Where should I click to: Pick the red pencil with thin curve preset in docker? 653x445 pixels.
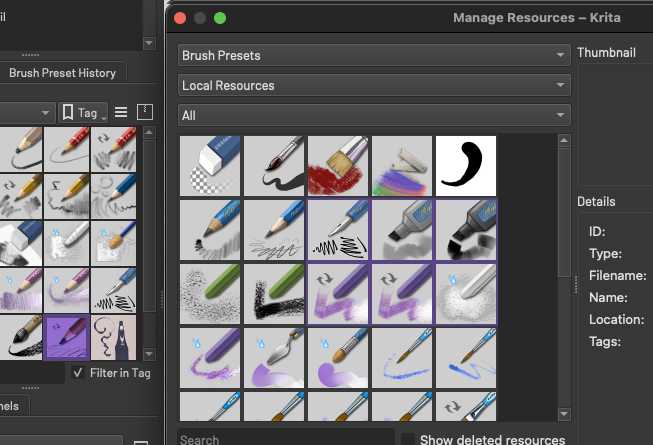67,149
